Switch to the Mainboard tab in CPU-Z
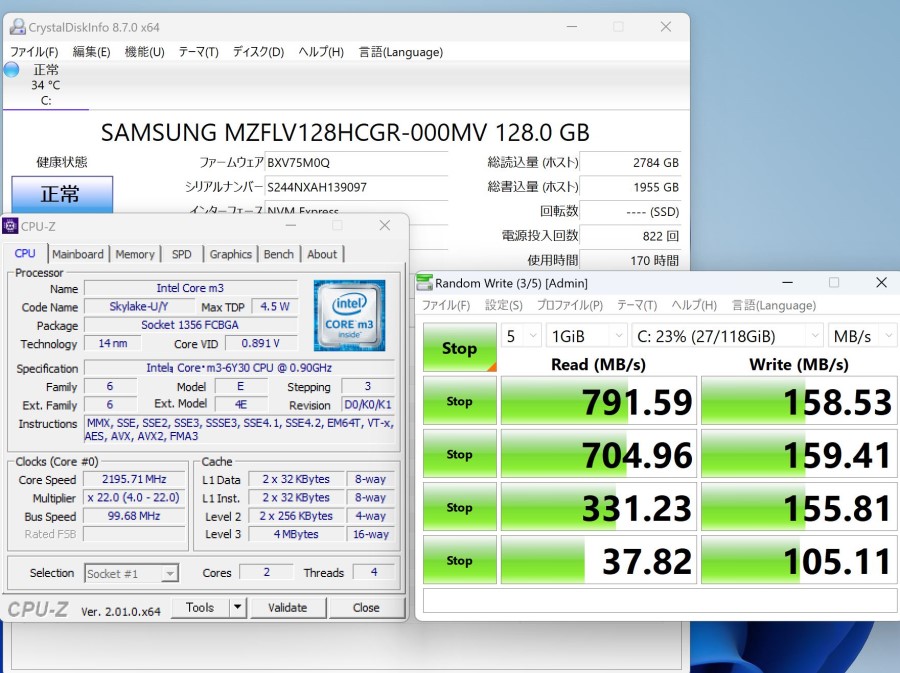Screen dimensions: 900x673 tap(78, 254)
